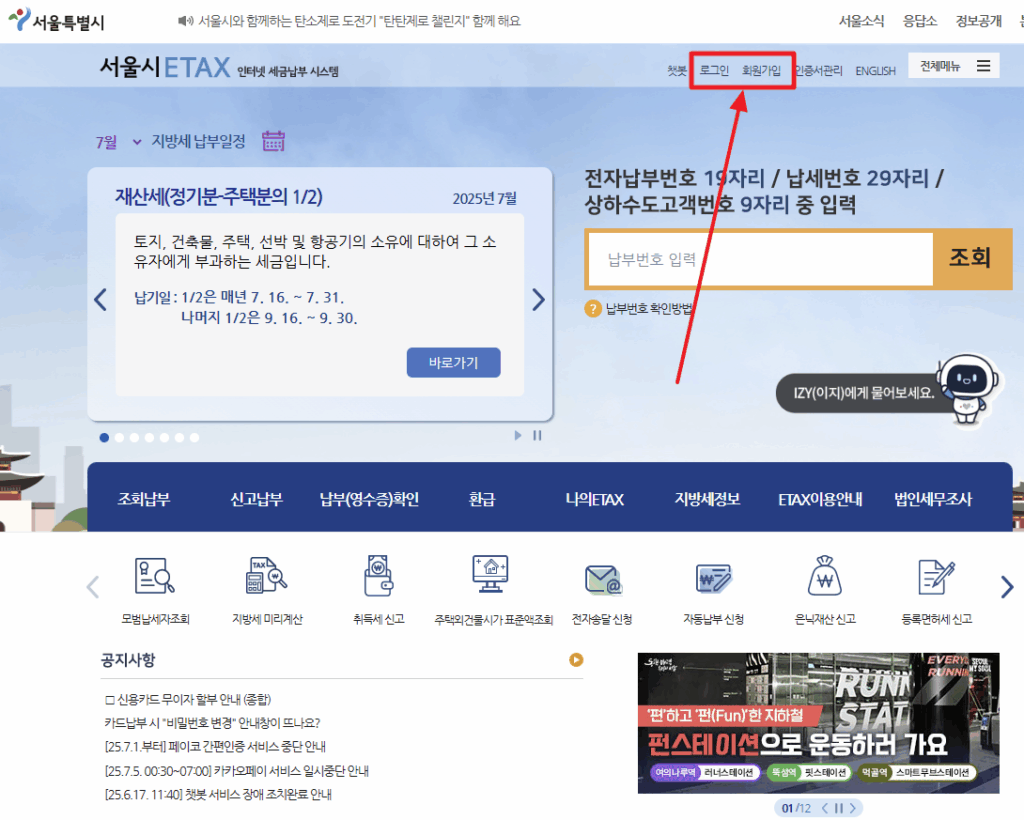Click the 지방세 납부일정 heading

[x=199, y=141]
